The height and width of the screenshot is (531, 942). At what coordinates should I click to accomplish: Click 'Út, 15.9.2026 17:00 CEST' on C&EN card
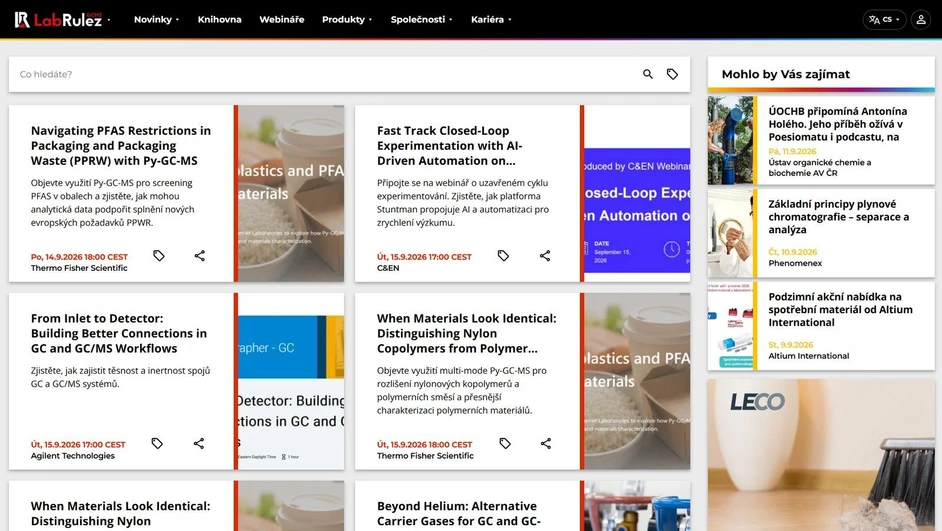tap(424, 256)
